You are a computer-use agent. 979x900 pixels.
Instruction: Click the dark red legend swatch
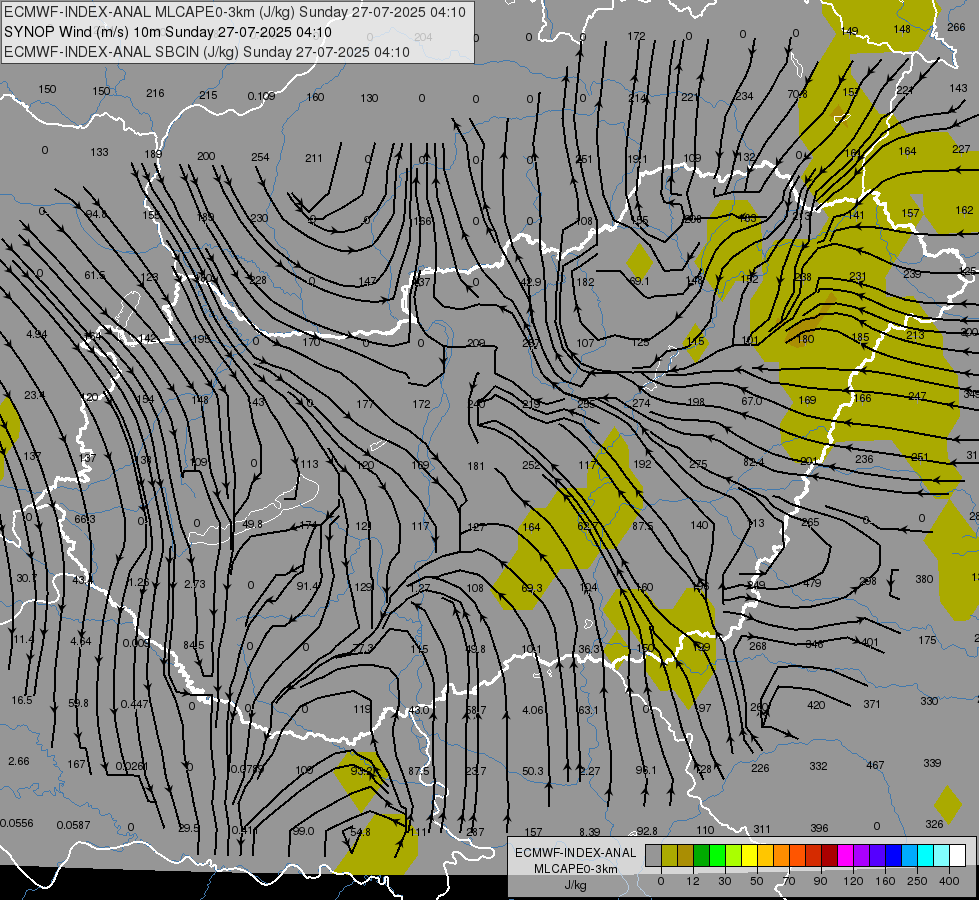click(829, 856)
